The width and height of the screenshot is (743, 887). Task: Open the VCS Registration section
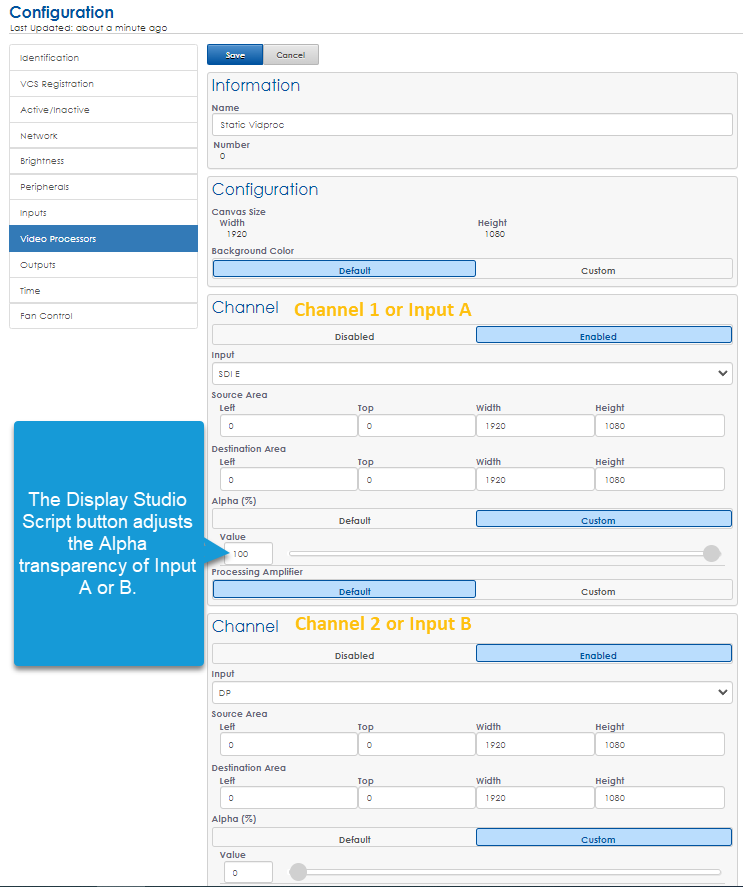pyautogui.click(x=103, y=84)
